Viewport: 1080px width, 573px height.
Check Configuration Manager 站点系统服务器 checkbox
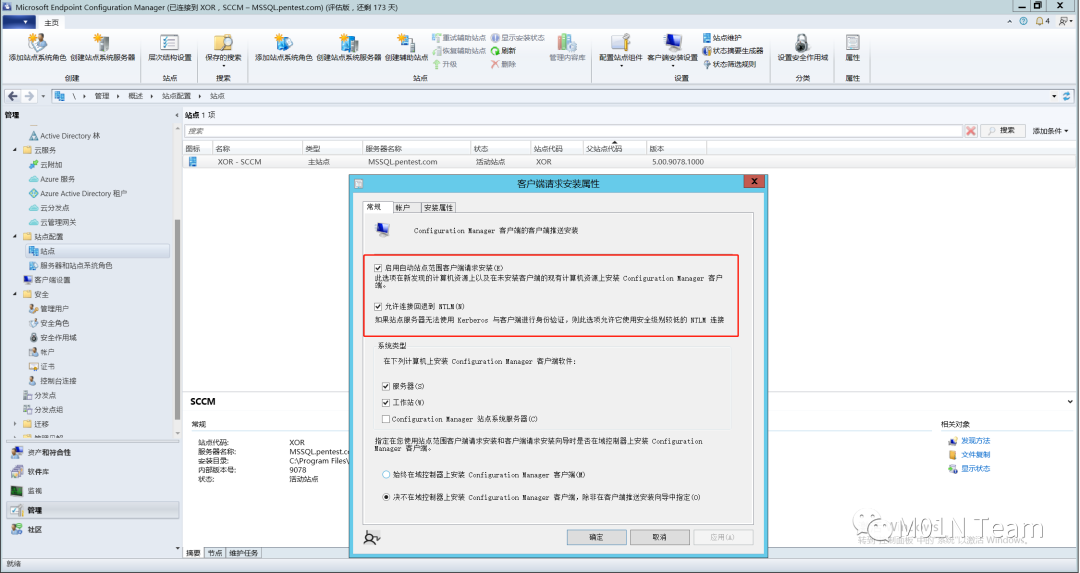click(x=386, y=419)
